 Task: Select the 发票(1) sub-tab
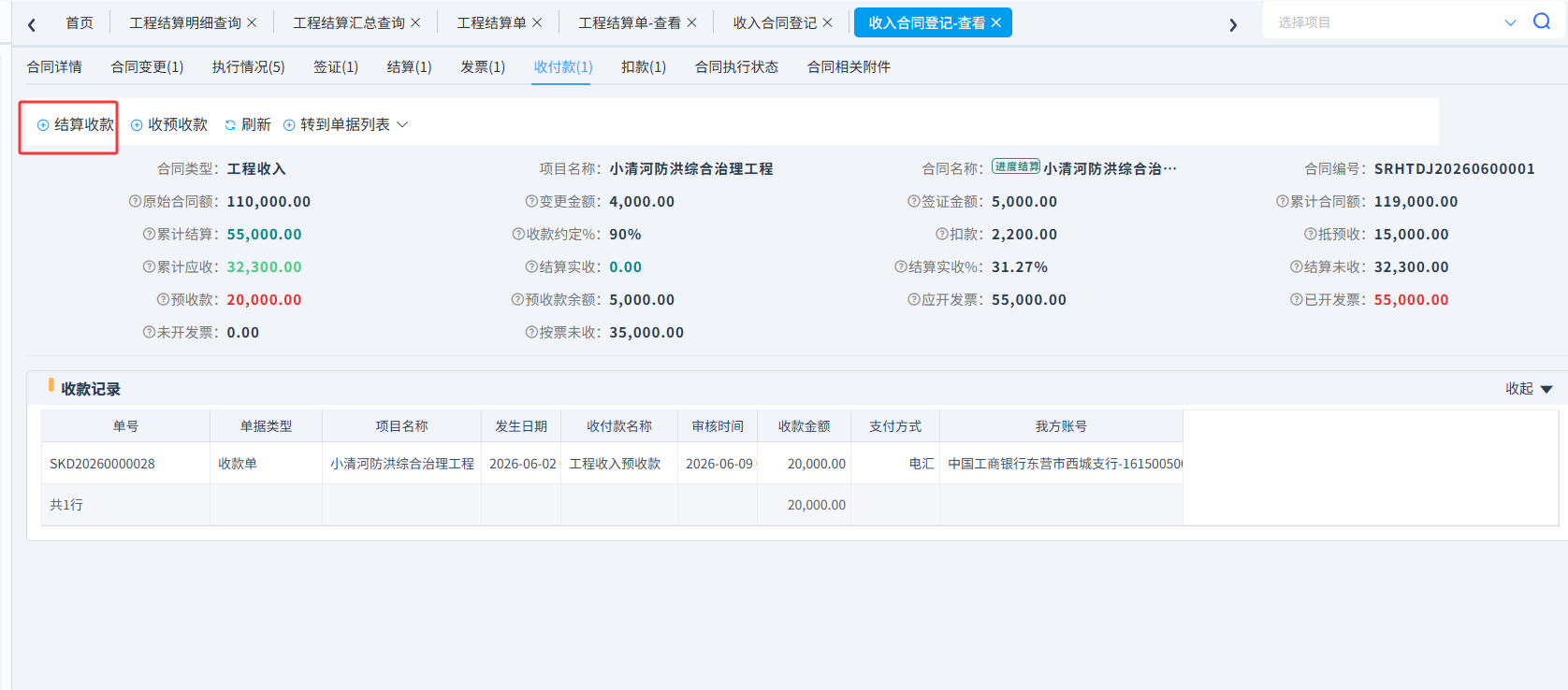tap(483, 66)
